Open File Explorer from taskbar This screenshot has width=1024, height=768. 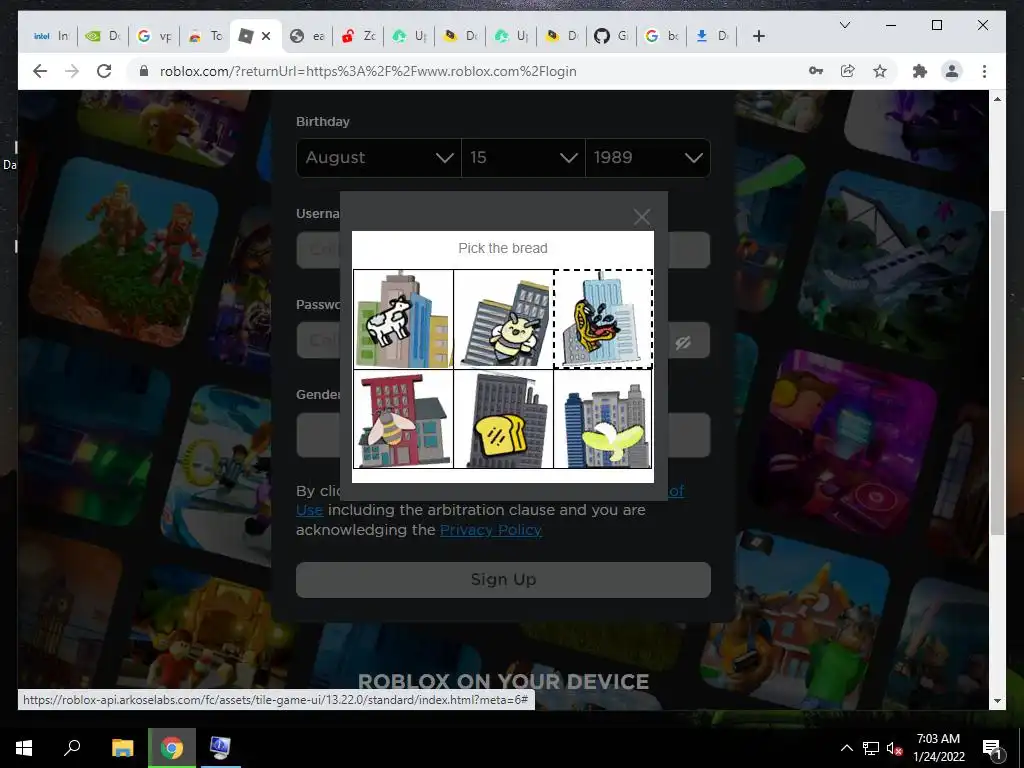(122, 748)
